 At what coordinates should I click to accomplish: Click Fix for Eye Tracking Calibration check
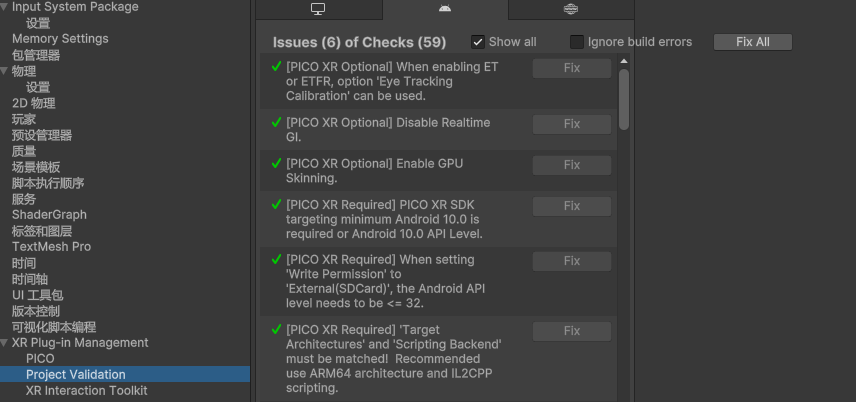point(572,68)
